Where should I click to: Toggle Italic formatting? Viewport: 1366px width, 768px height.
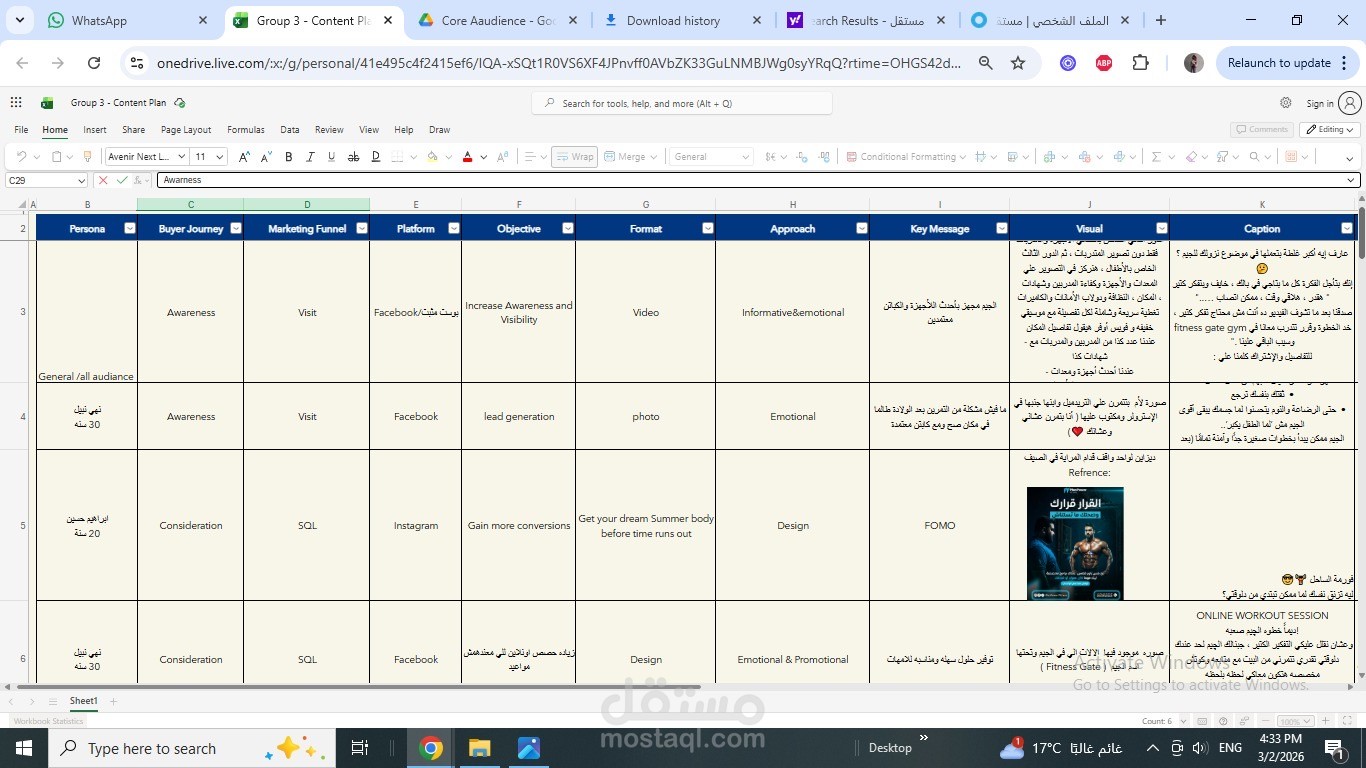pos(310,156)
